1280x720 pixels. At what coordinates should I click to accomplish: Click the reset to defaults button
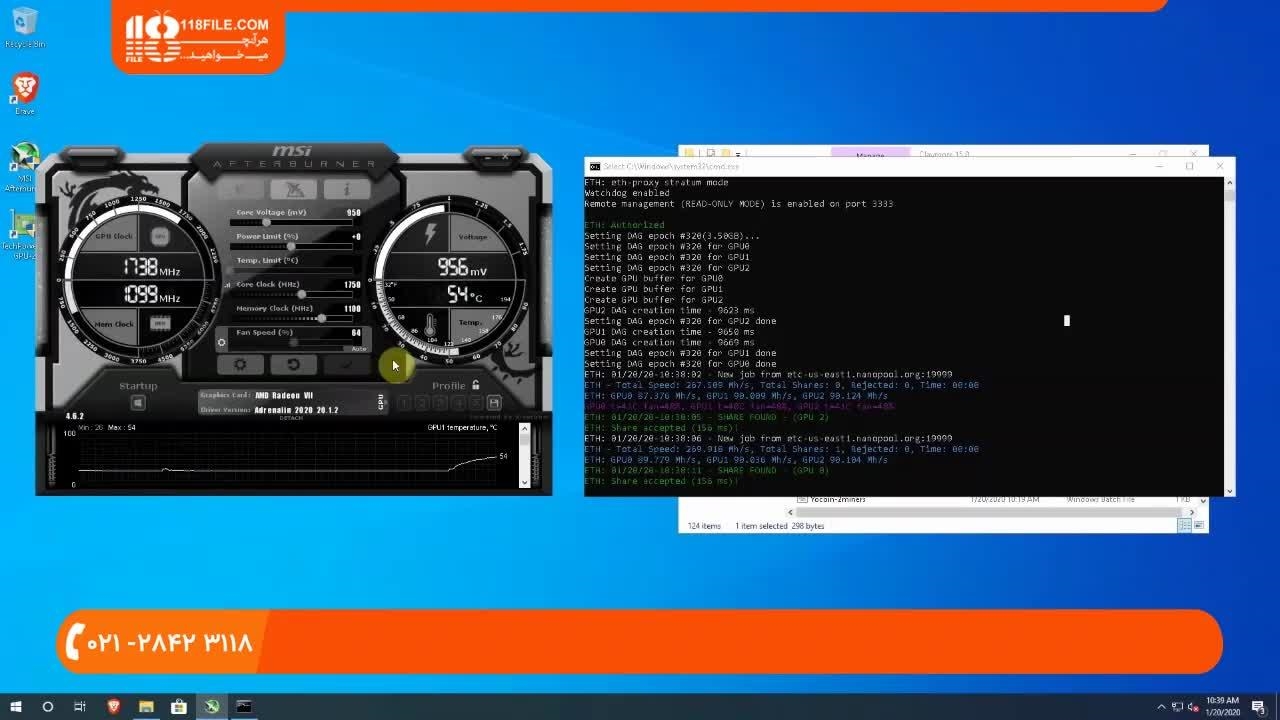tap(293, 365)
